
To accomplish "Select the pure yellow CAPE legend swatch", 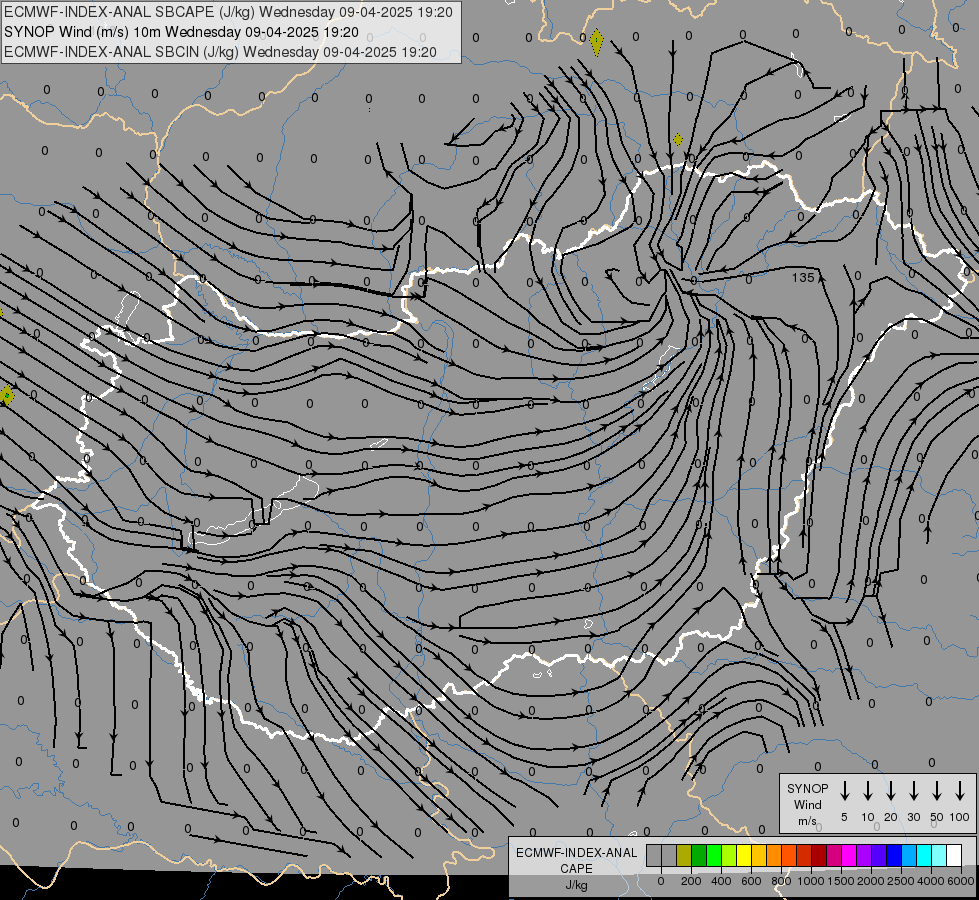I will (x=744, y=855).
